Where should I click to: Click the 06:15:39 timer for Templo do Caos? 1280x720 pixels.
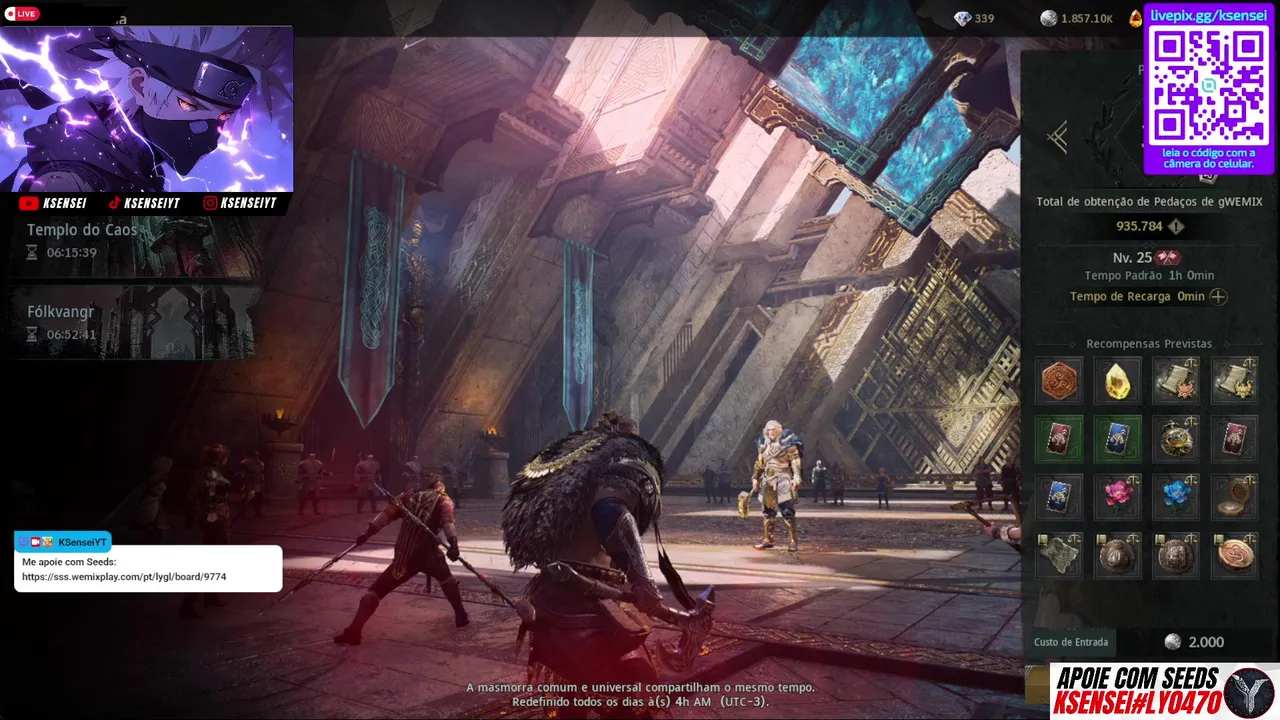71,253
